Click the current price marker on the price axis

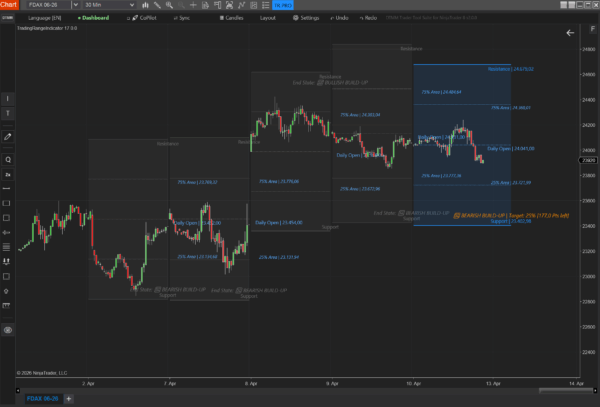tap(588, 160)
